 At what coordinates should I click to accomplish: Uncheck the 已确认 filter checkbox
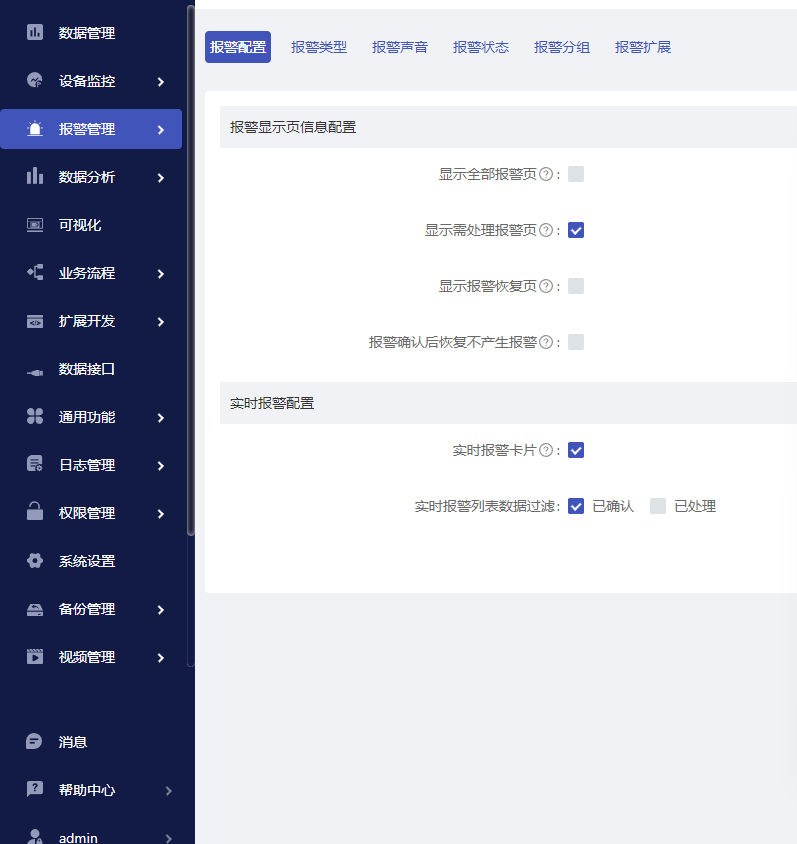click(576, 506)
